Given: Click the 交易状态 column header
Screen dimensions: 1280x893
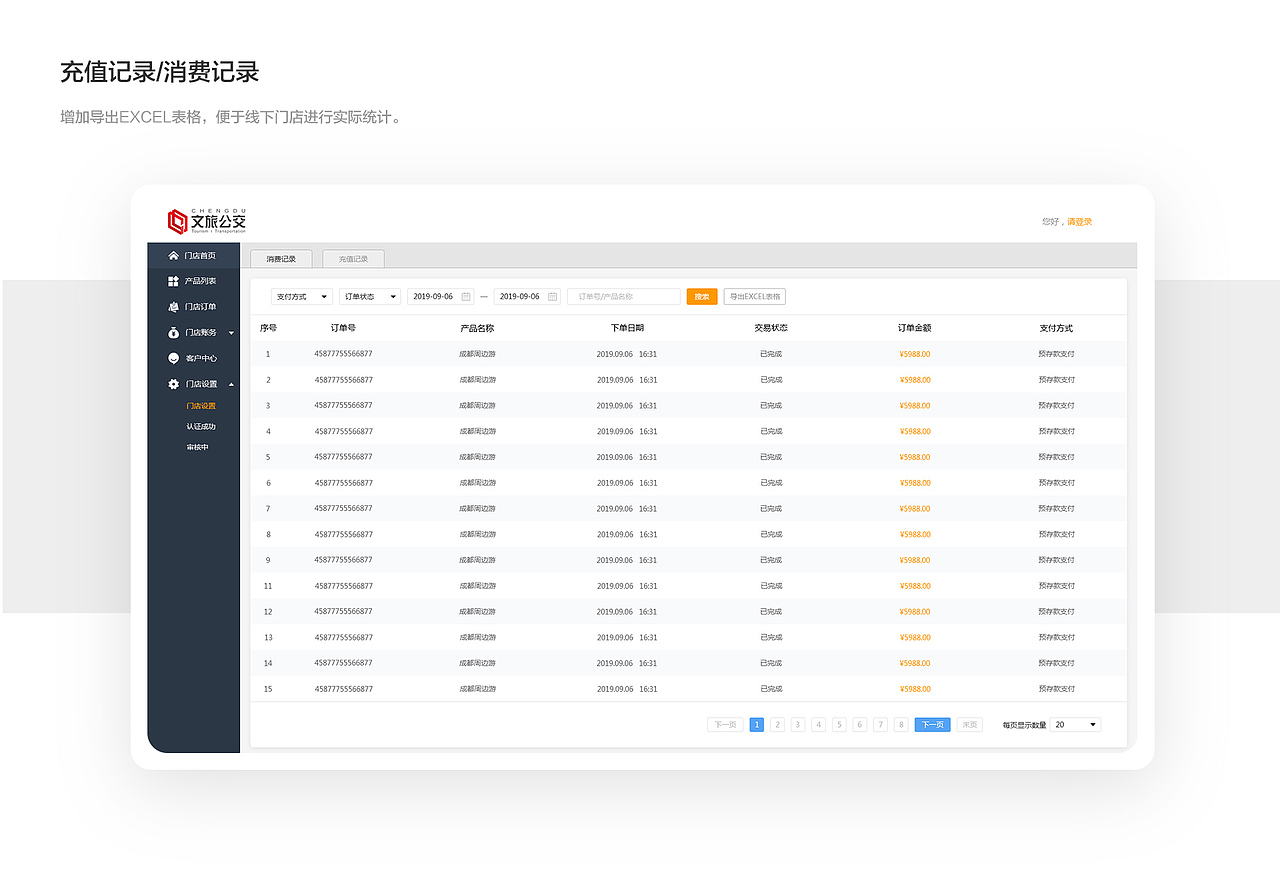Looking at the screenshot, I should [771, 328].
